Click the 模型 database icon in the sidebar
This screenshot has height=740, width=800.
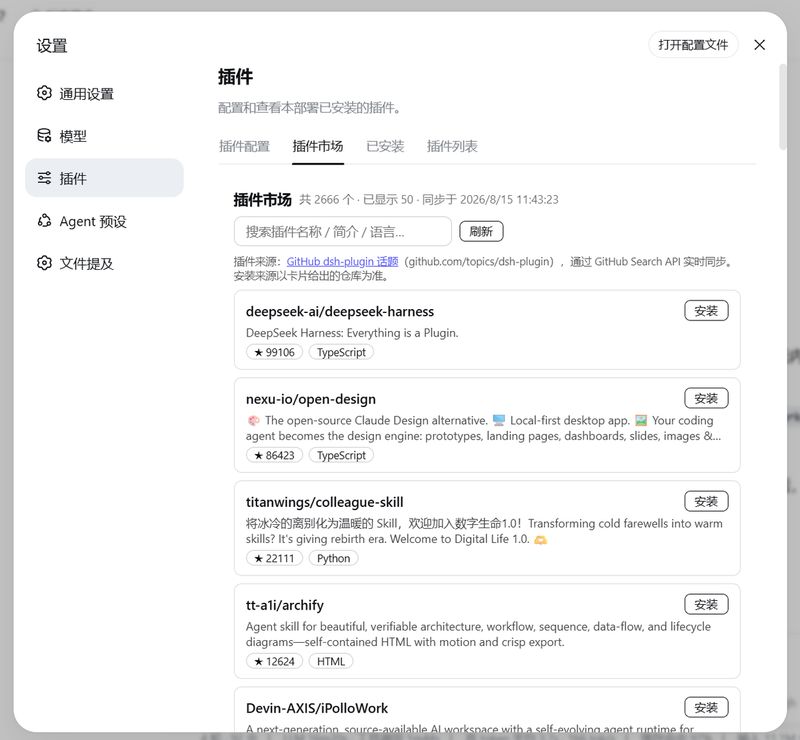click(x=44, y=136)
